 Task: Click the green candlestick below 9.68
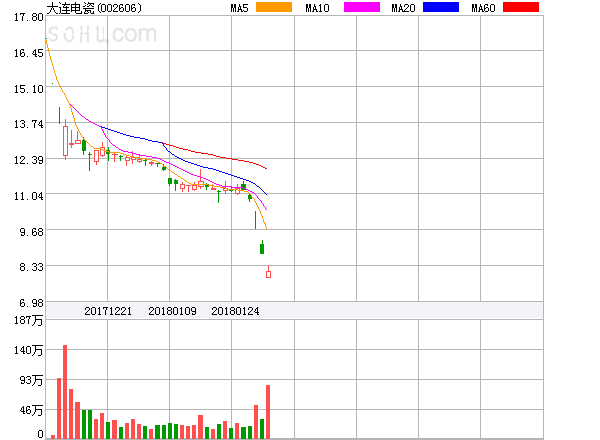point(262,248)
